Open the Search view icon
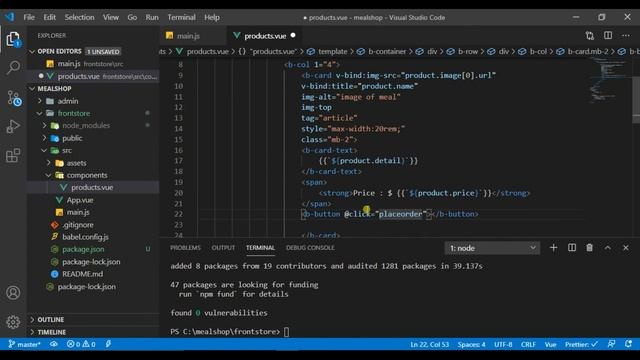Screen dimensions: 640x360 click(x=13, y=67)
